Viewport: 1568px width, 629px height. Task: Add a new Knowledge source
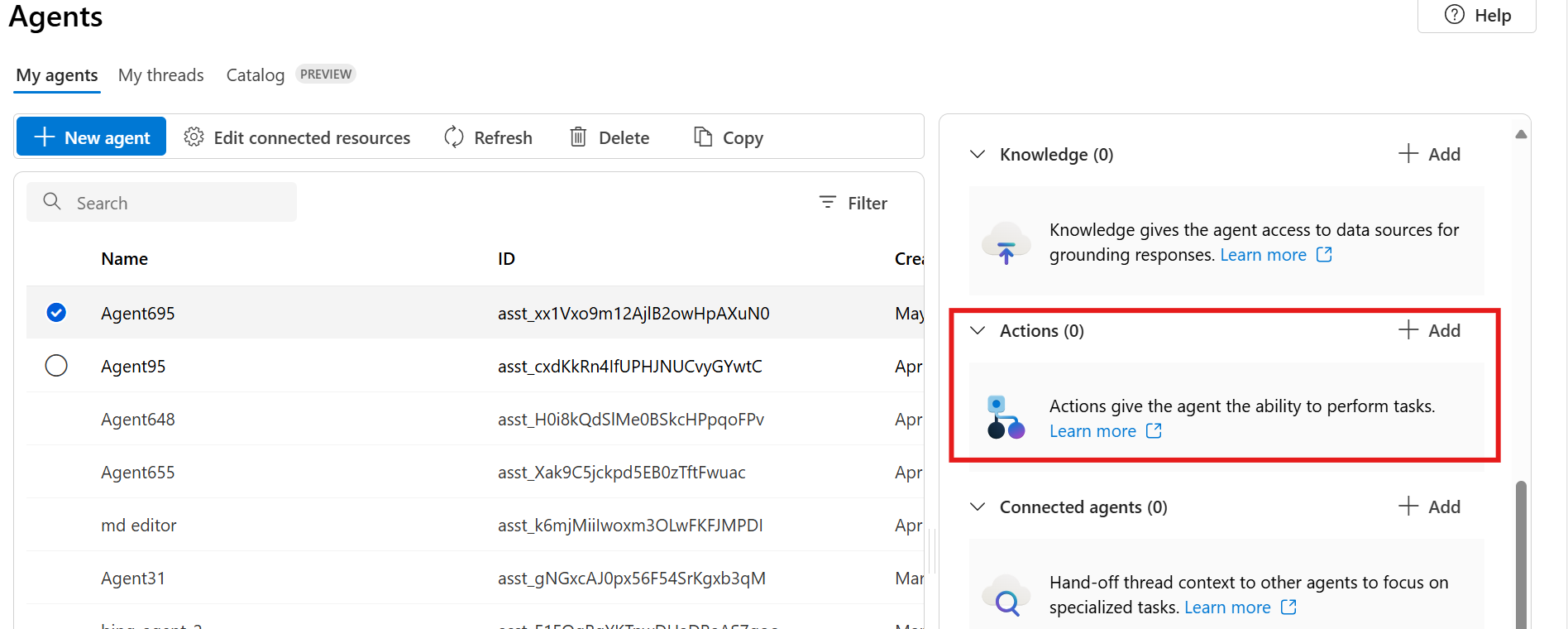tap(1429, 154)
